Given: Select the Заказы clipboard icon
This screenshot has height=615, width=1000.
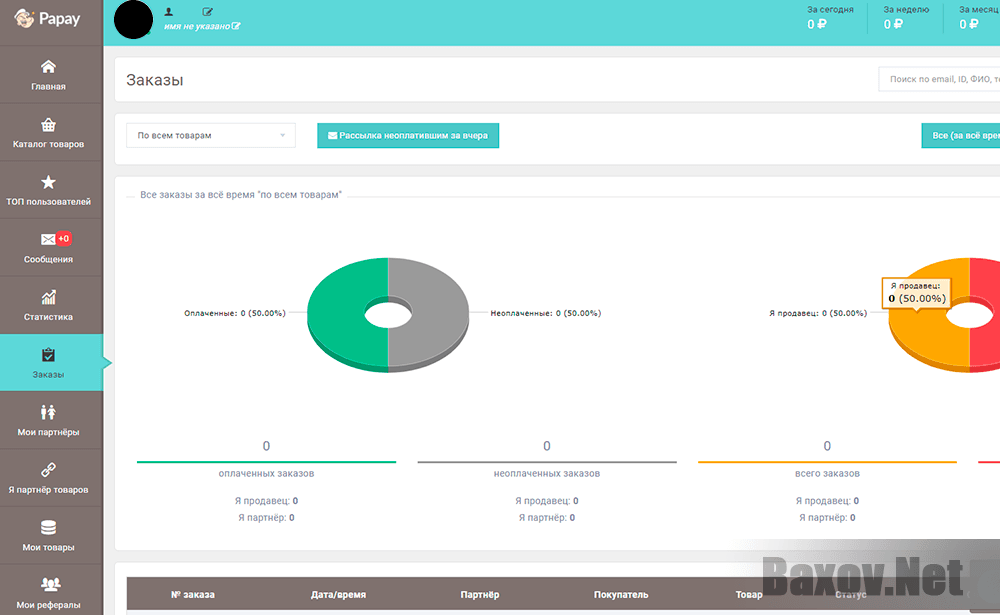Looking at the screenshot, I should (49, 353).
